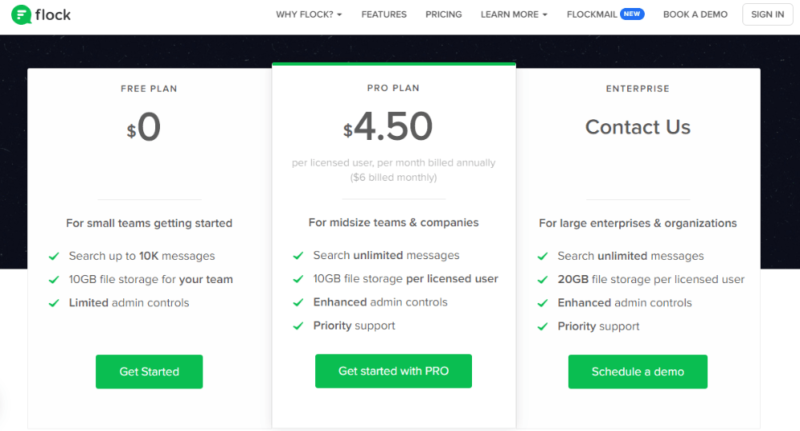
Task: Click the NEW badge beside FlockMail
Action: coord(631,15)
